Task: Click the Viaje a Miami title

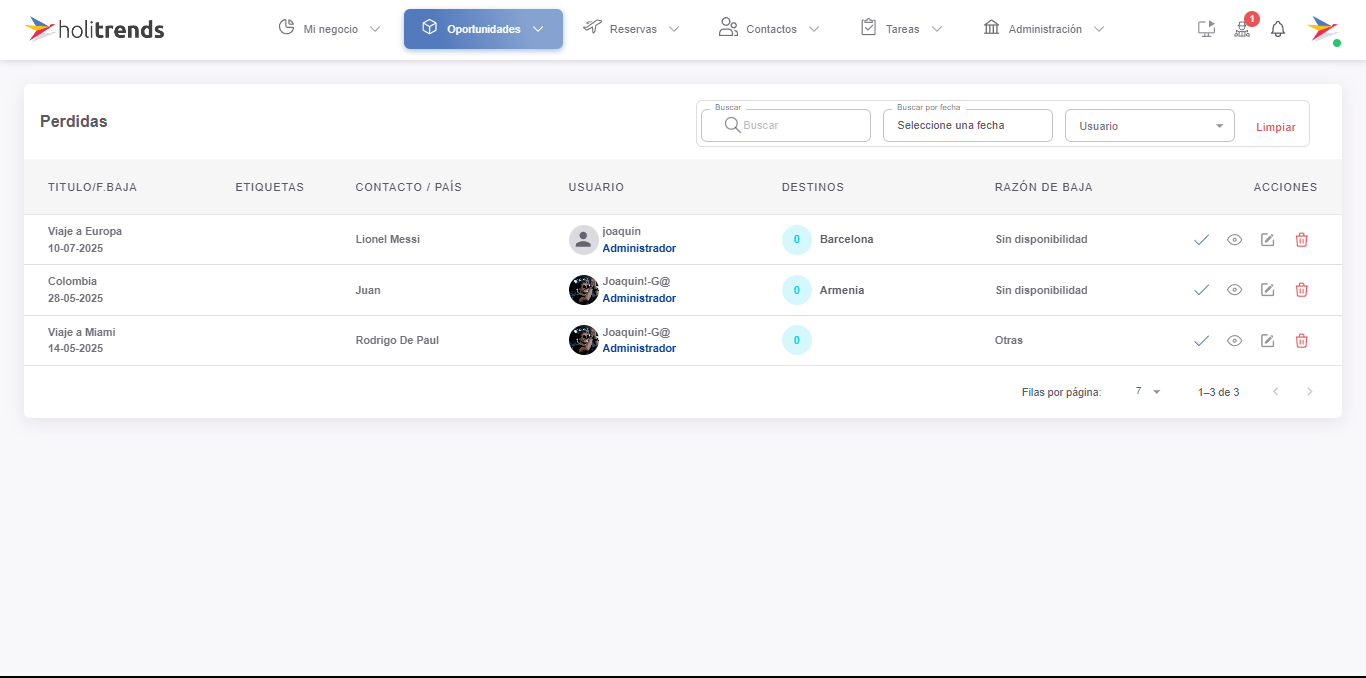Action: pos(82,332)
